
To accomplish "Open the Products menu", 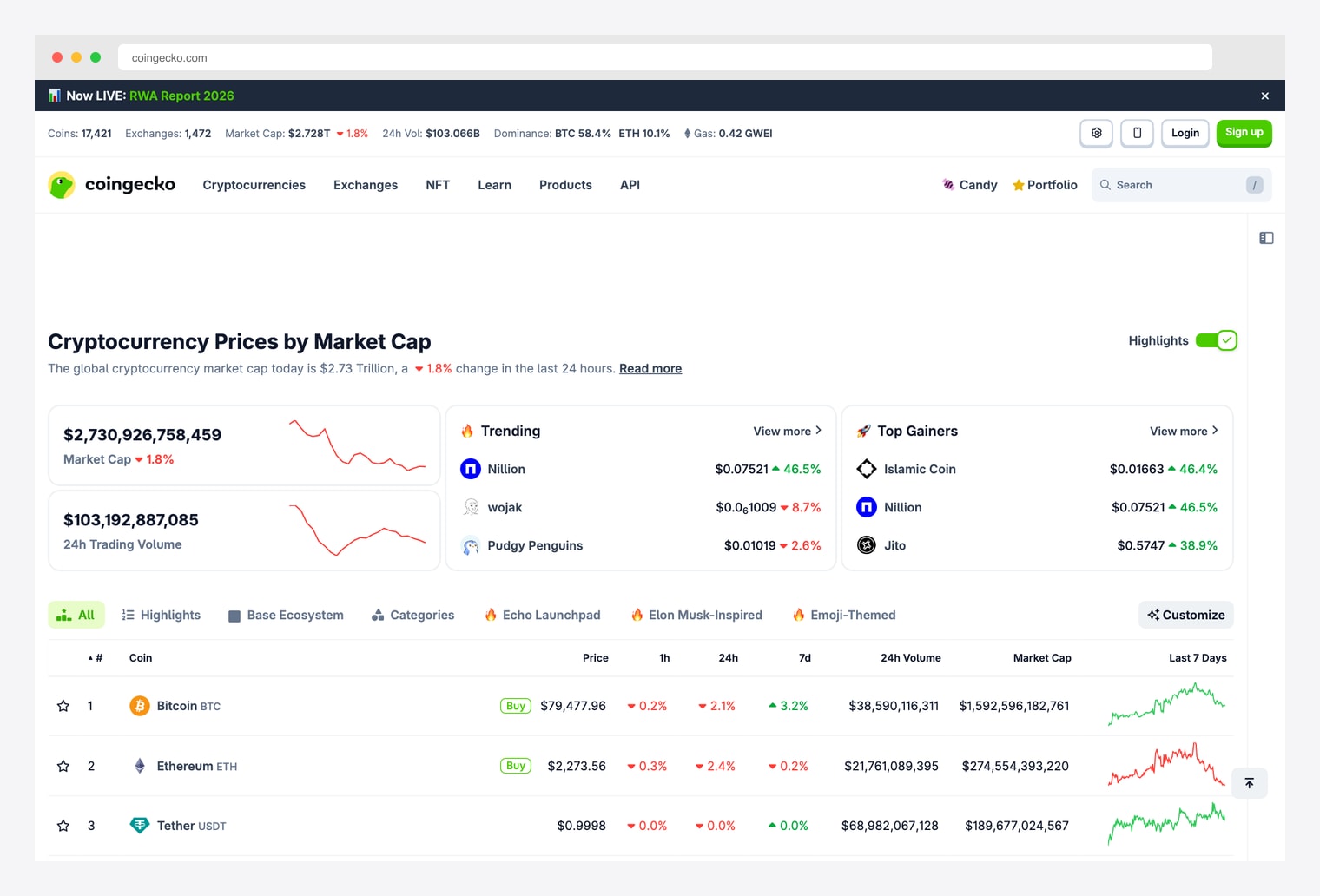I will (x=565, y=185).
